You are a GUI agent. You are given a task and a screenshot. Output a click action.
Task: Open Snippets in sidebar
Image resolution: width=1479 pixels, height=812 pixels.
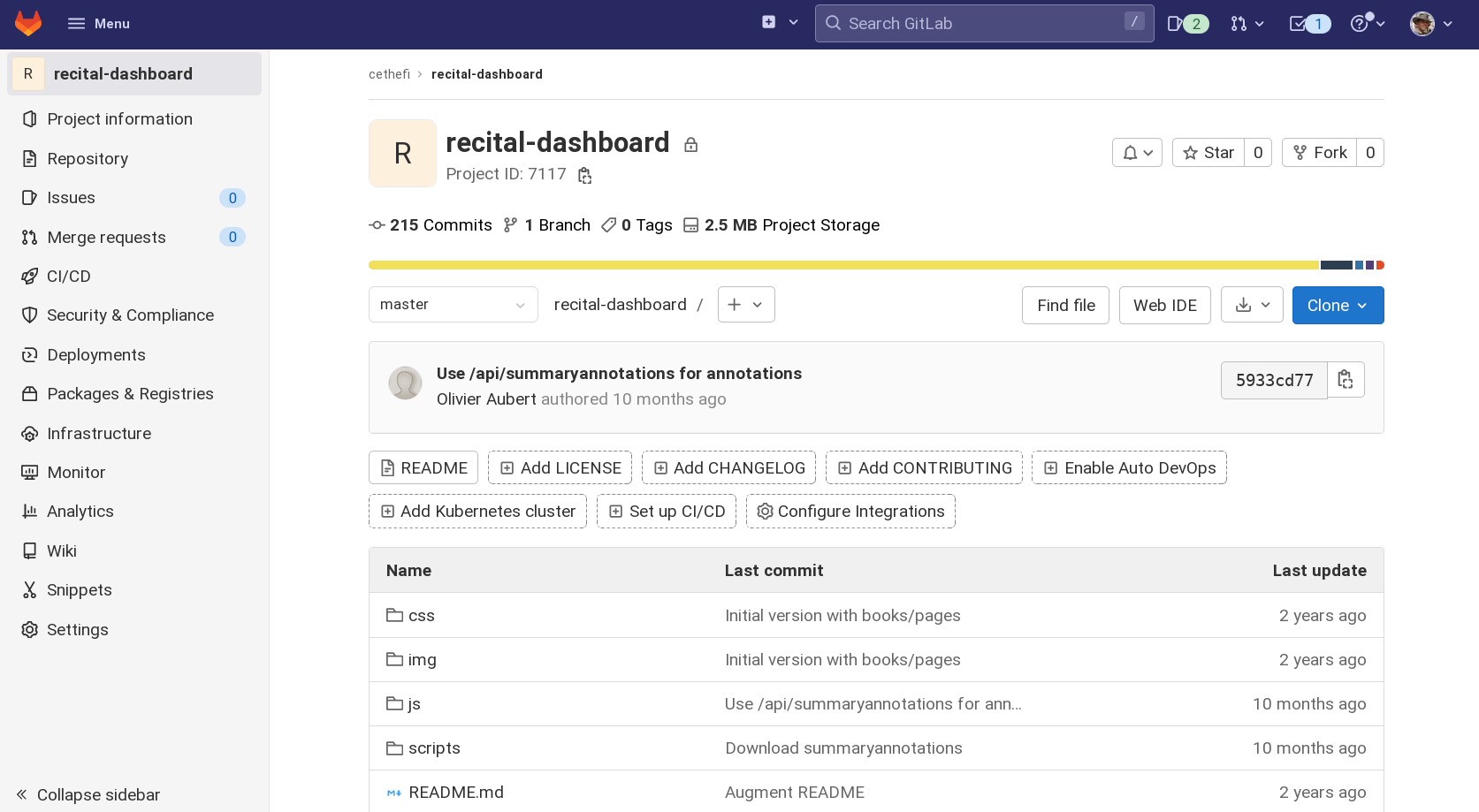134,590
